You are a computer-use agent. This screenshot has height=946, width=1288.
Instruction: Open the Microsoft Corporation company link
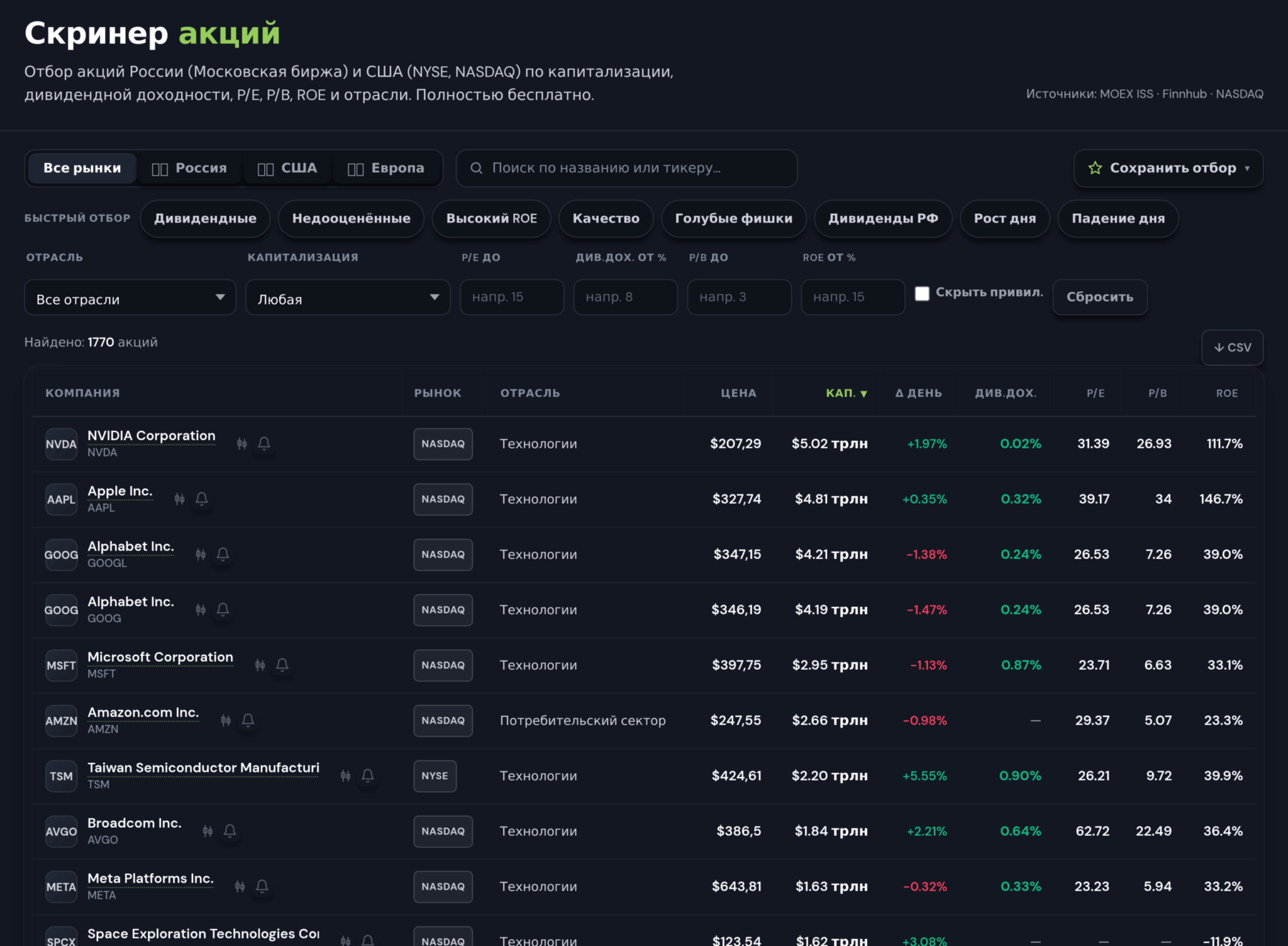160,657
